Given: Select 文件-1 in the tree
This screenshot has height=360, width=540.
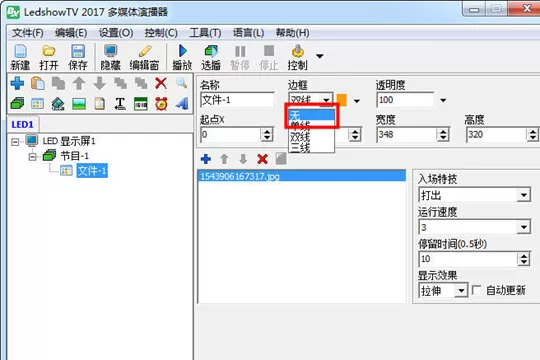Looking at the screenshot, I should pos(92,171).
